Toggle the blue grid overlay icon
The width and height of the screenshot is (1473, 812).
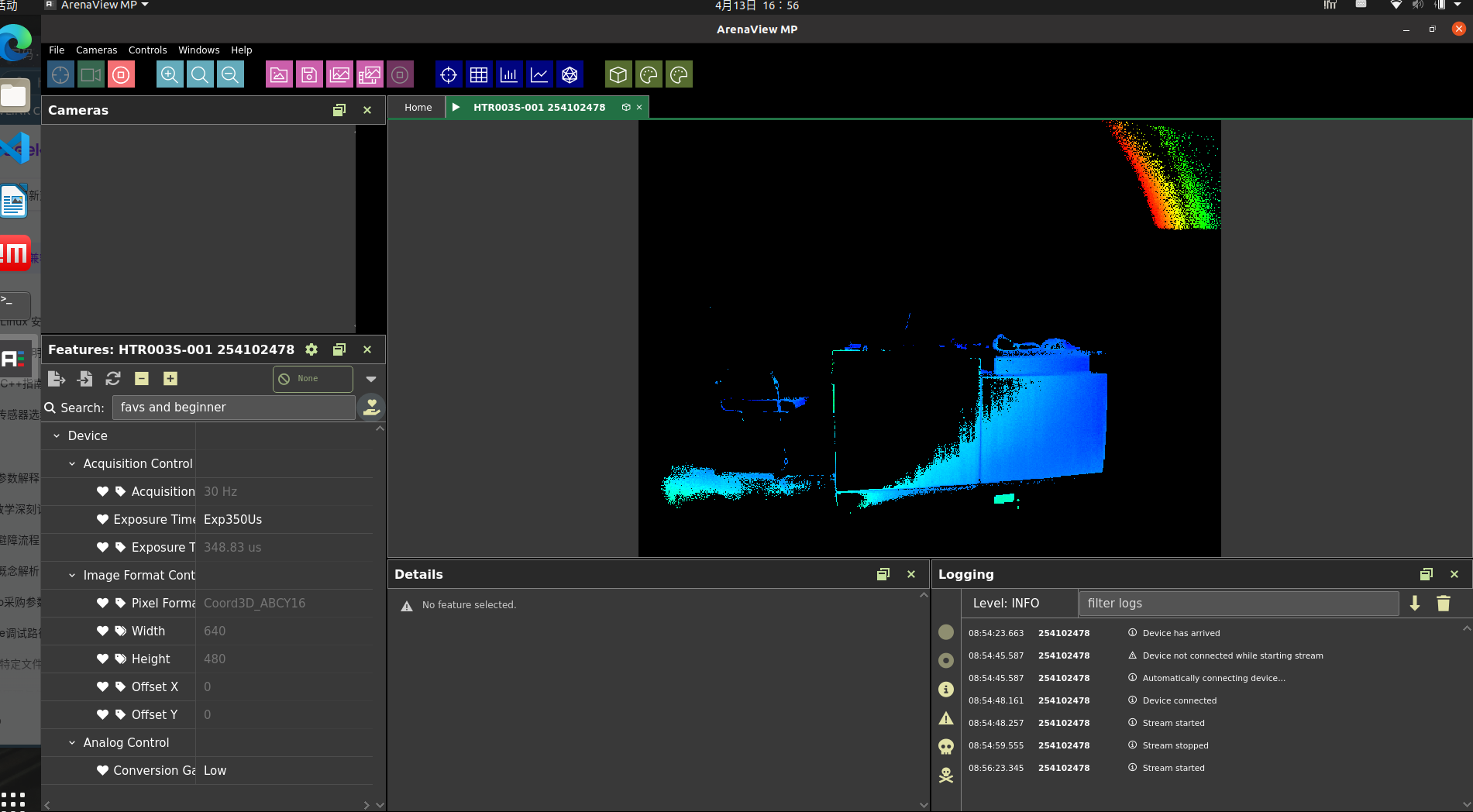[x=479, y=75]
